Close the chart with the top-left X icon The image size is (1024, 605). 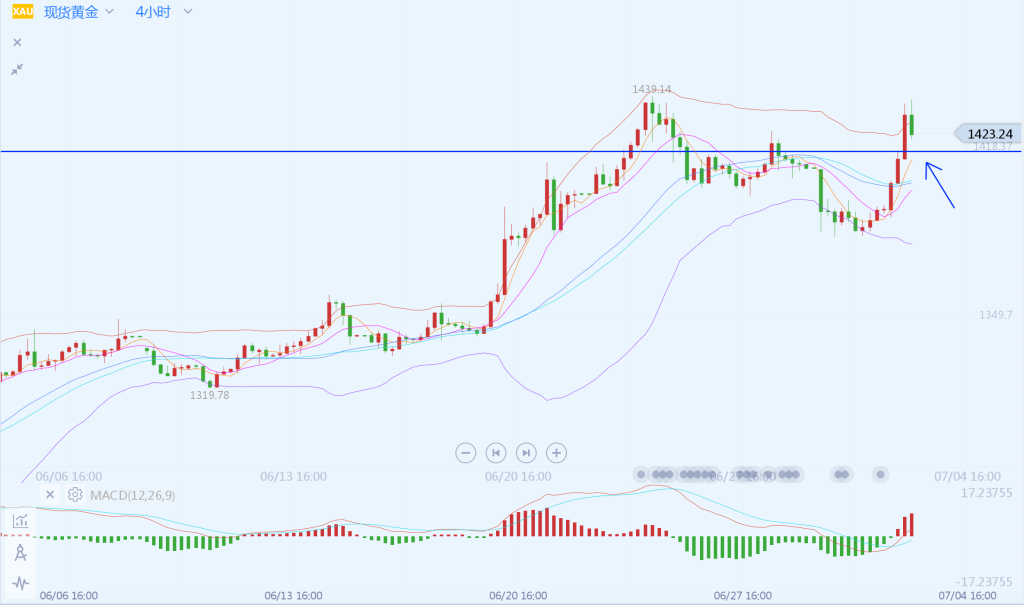[18, 42]
